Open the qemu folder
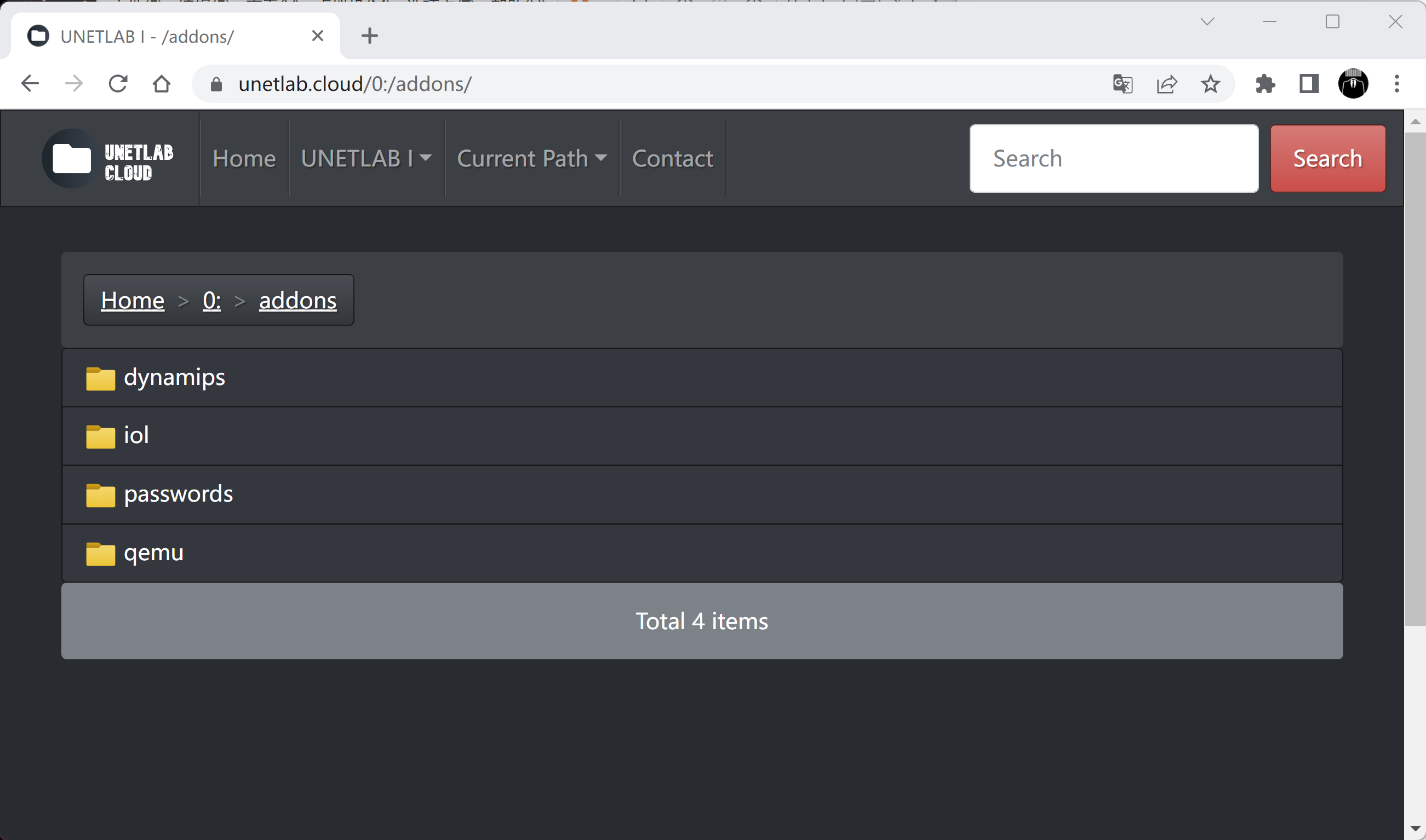 click(x=702, y=553)
